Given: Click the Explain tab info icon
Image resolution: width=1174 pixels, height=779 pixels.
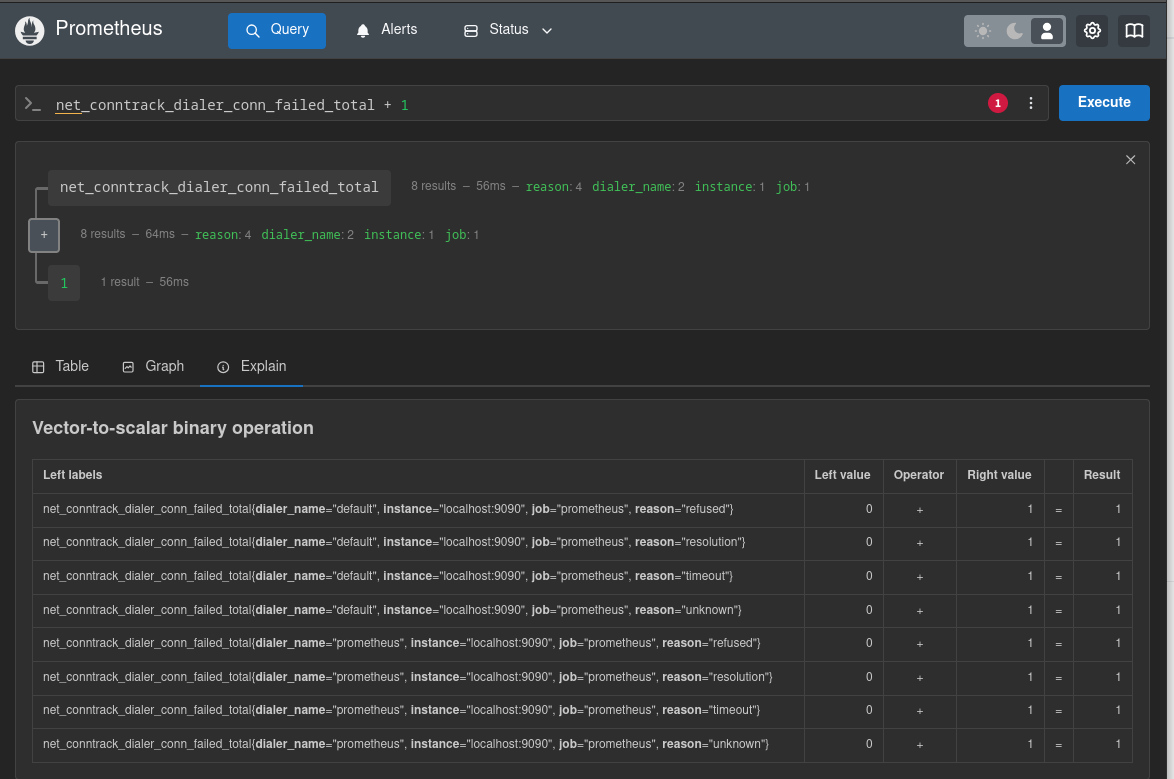Looking at the screenshot, I should 223,367.
